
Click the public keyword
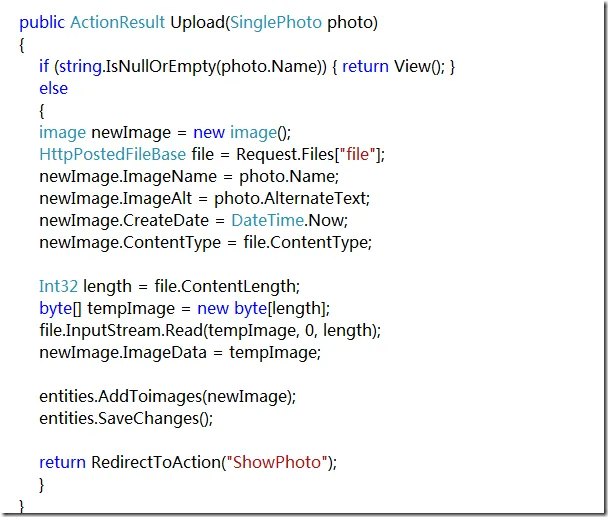[42, 22]
